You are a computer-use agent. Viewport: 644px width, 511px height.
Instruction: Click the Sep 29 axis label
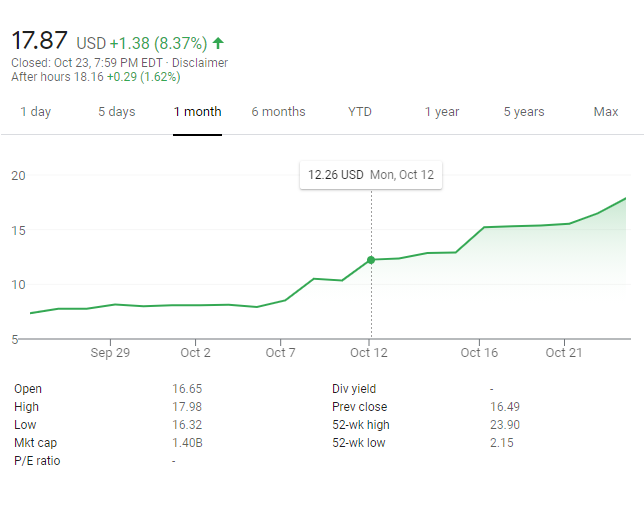pyautogui.click(x=110, y=352)
